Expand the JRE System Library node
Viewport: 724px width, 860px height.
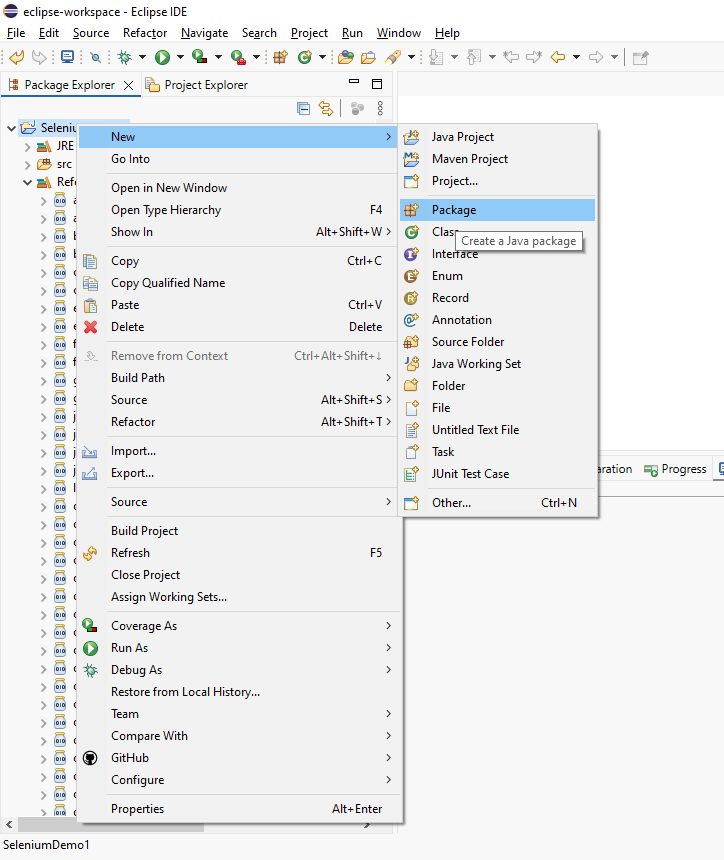point(27,147)
